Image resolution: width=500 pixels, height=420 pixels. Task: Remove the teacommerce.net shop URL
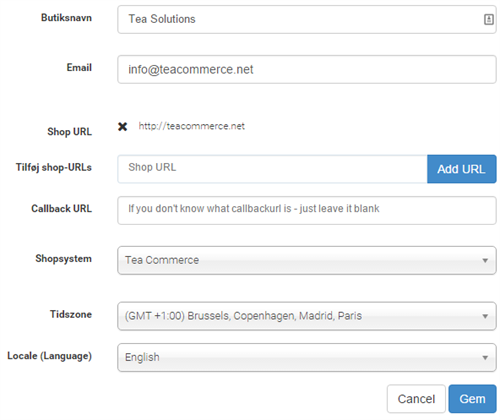(123, 127)
